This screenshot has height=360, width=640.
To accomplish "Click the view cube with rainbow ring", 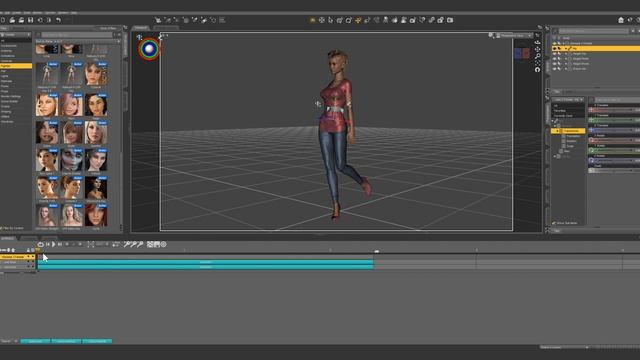I will coord(149,49).
